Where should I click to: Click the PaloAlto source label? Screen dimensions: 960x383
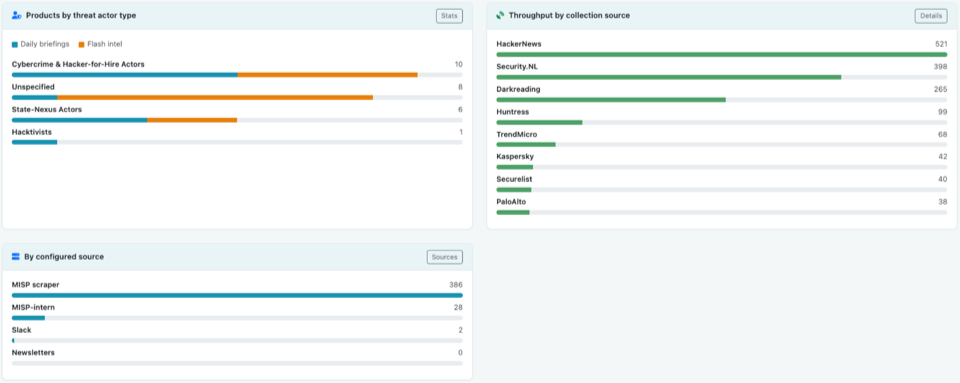click(511, 202)
